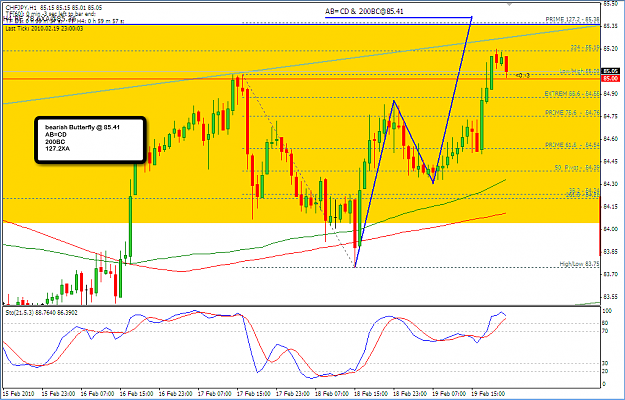Click the 84.45 value on price axis
625x400 pixels.
coord(610,161)
